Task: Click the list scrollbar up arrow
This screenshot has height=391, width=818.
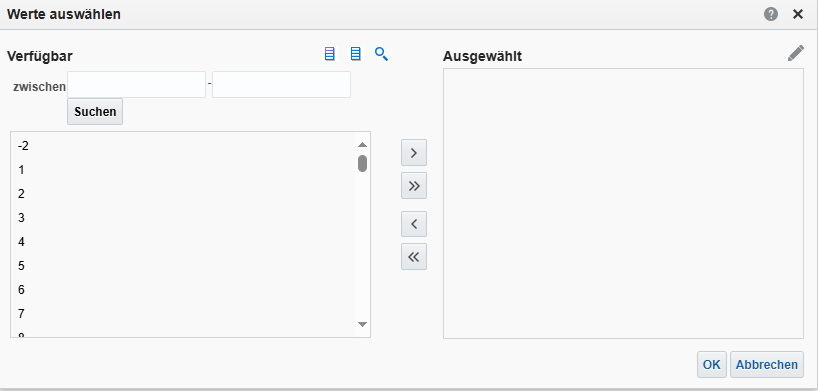Action: [363, 145]
